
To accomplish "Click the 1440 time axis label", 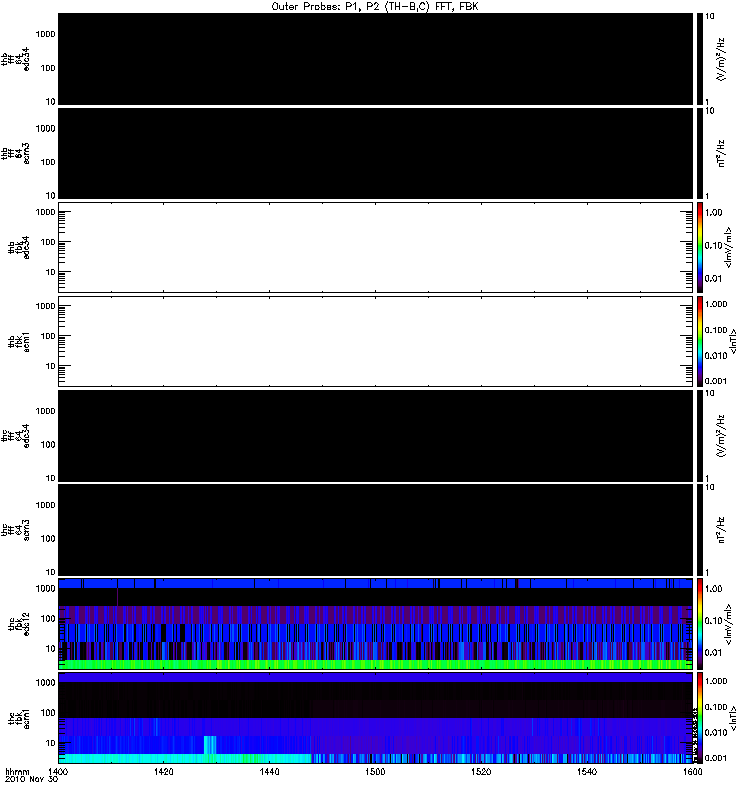I will (269, 771).
